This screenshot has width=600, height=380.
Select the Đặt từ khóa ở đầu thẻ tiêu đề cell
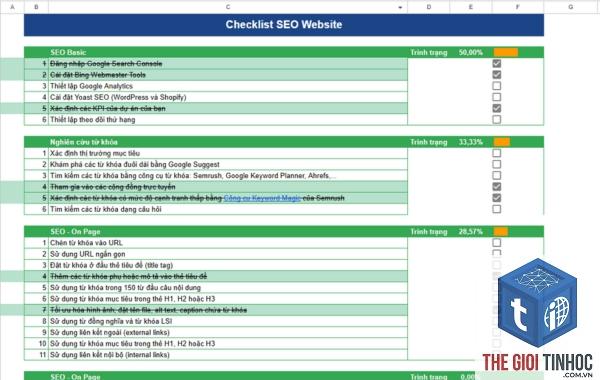point(228,265)
